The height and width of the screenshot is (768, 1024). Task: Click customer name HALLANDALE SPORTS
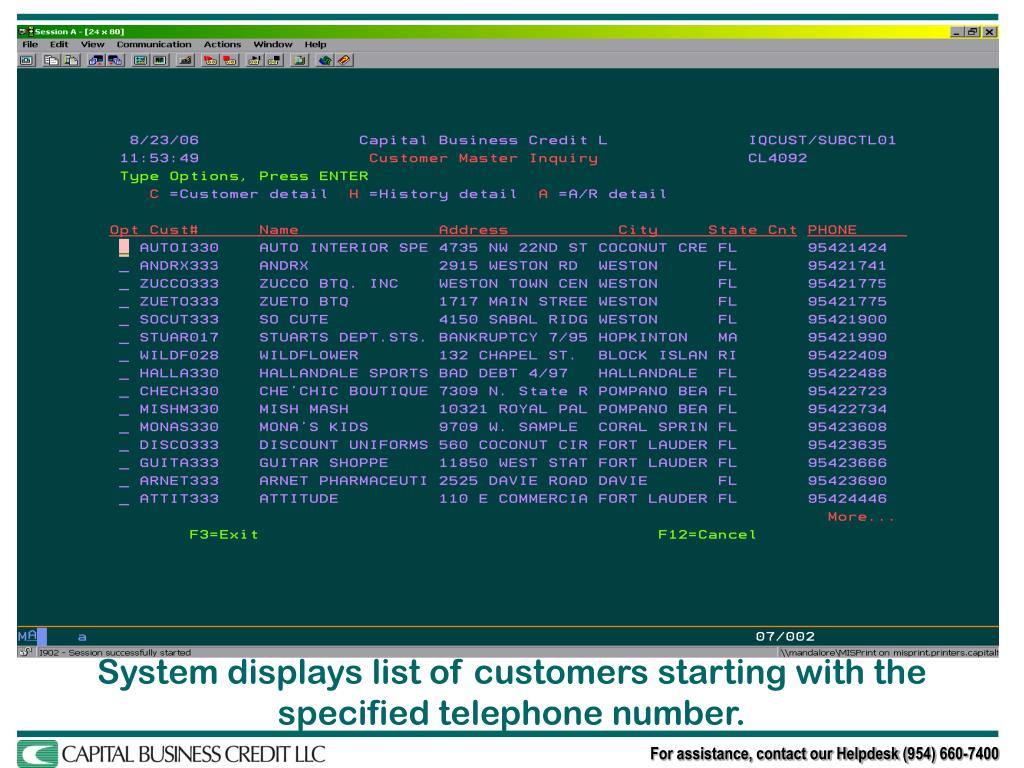pos(344,374)
